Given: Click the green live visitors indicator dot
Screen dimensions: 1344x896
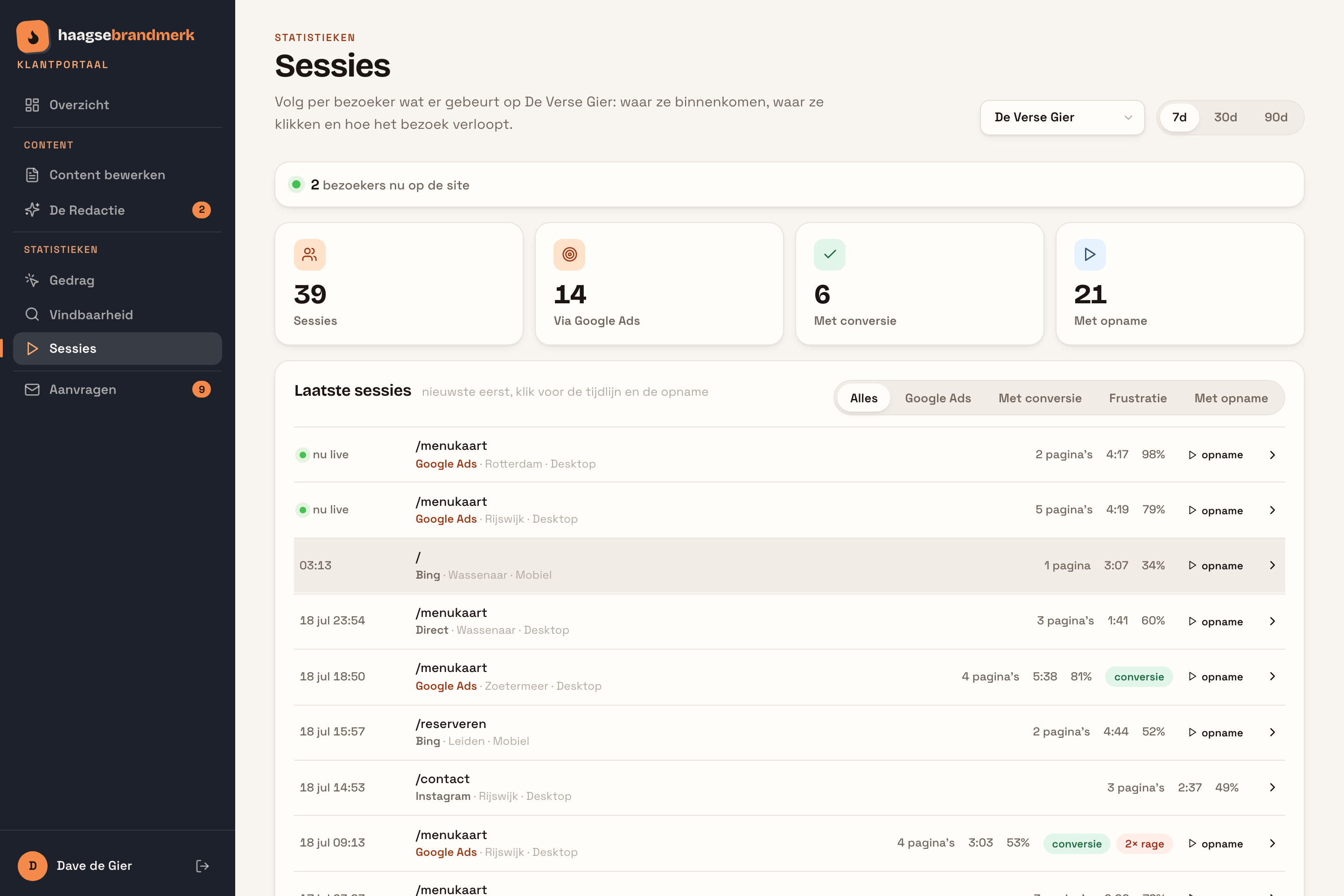Looking at the screenshot, I should [x=296, y=185].
